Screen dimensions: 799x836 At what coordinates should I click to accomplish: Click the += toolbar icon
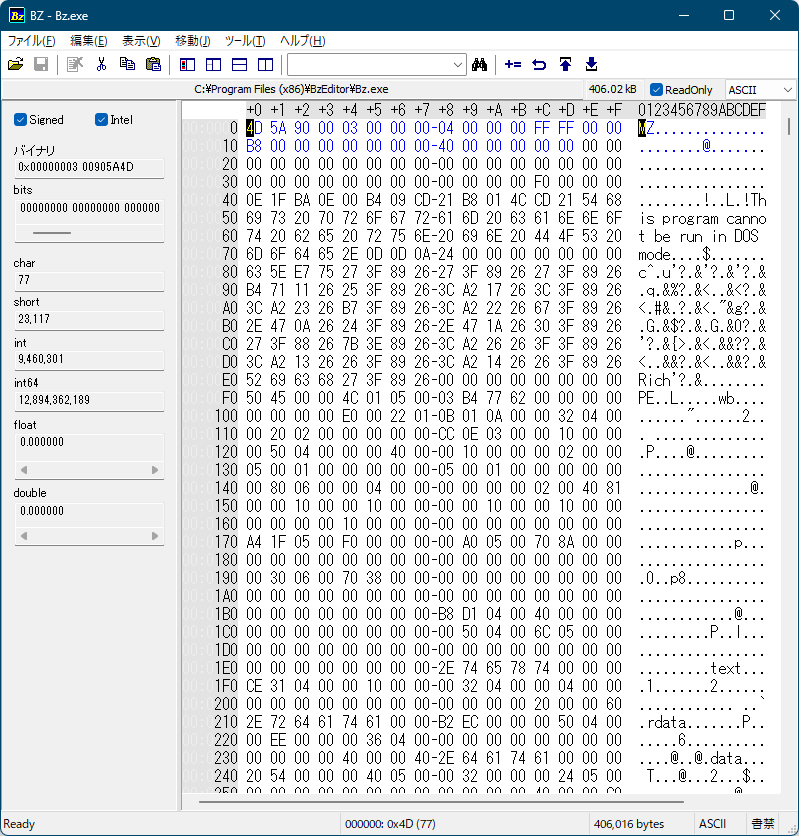tap(513, 65)
